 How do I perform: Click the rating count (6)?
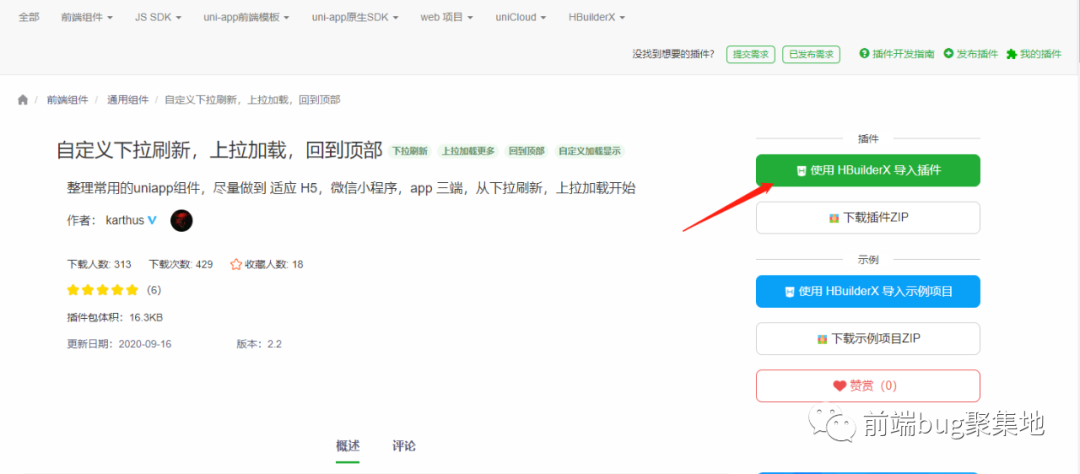point(154,290)
